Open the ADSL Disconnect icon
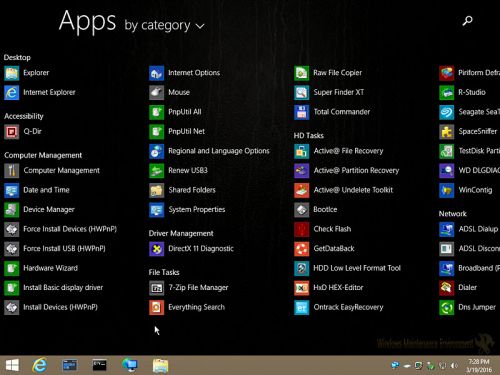Image resolution: width=500 pixels, height=375 pixels. (x=447, y=249)
